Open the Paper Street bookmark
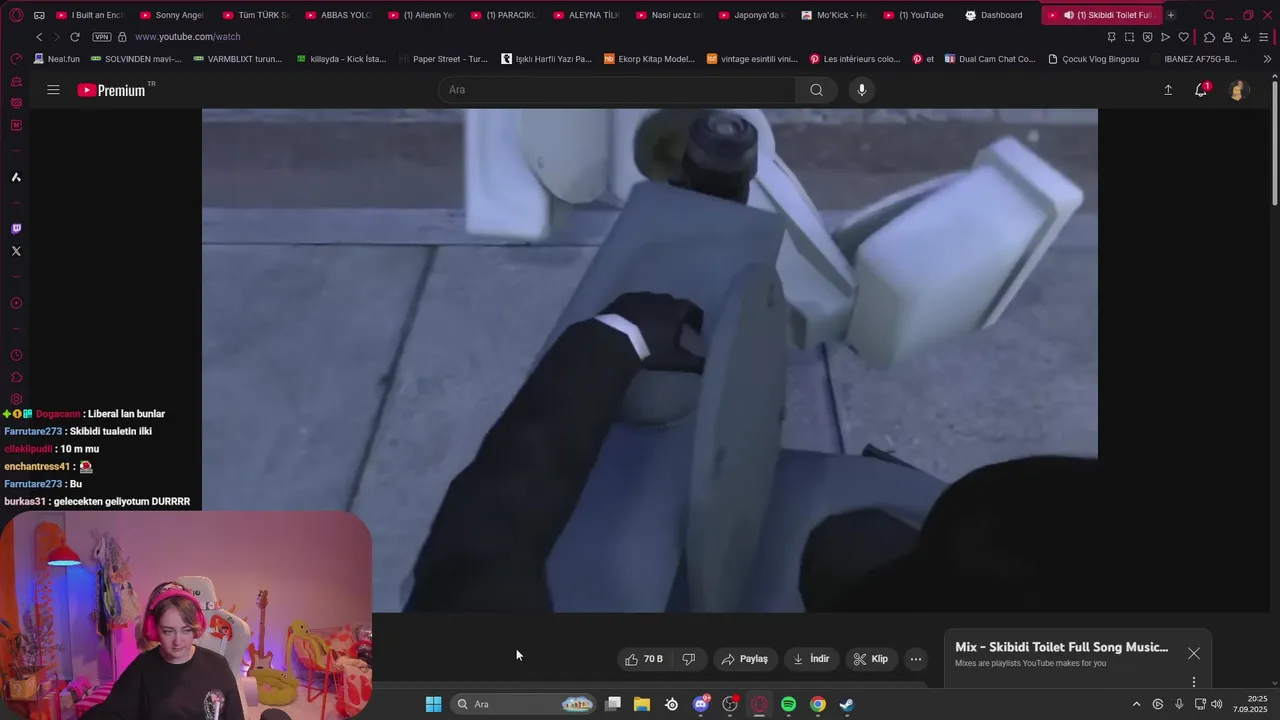1280x720 pixels. coord(443,59)
